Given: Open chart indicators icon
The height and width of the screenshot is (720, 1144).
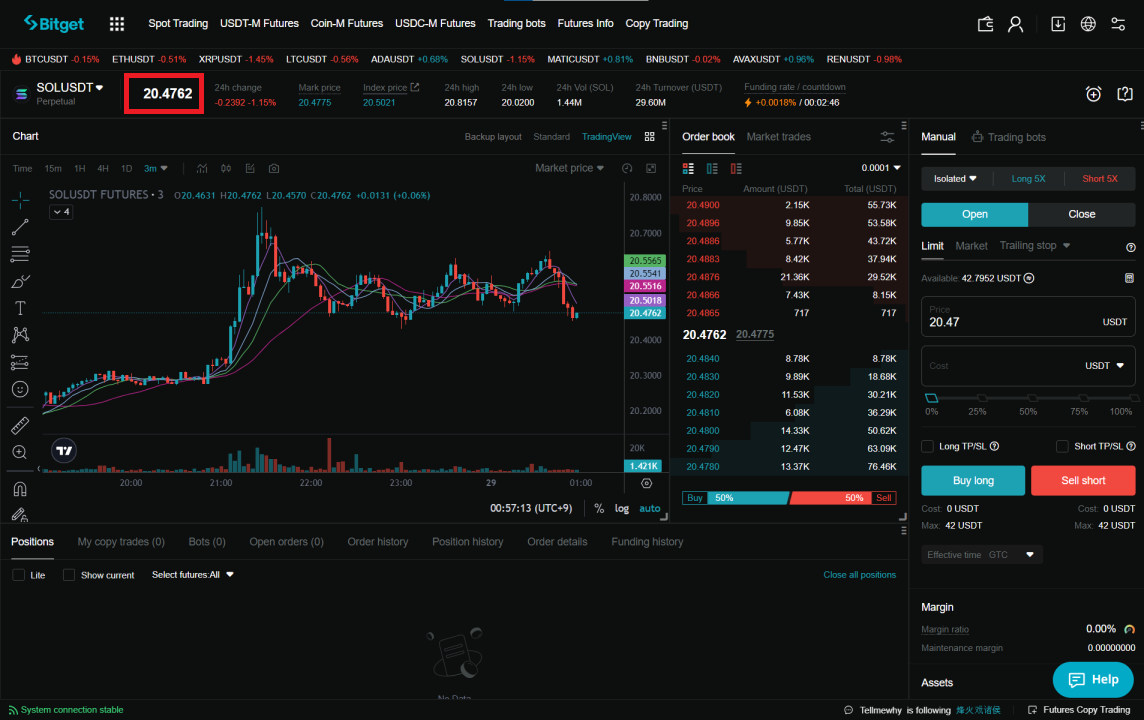Looking at the screenshot, I should 202,169.
